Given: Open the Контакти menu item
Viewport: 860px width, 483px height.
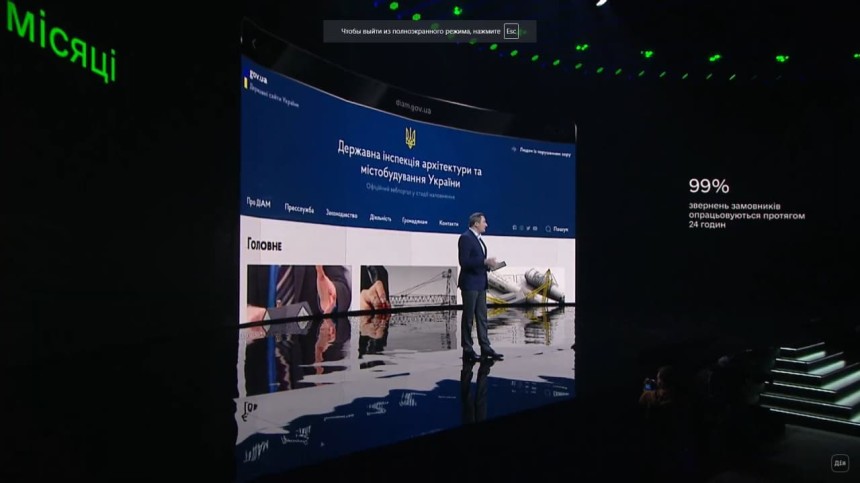Looking at the screenshot, I should pos(448,223).
